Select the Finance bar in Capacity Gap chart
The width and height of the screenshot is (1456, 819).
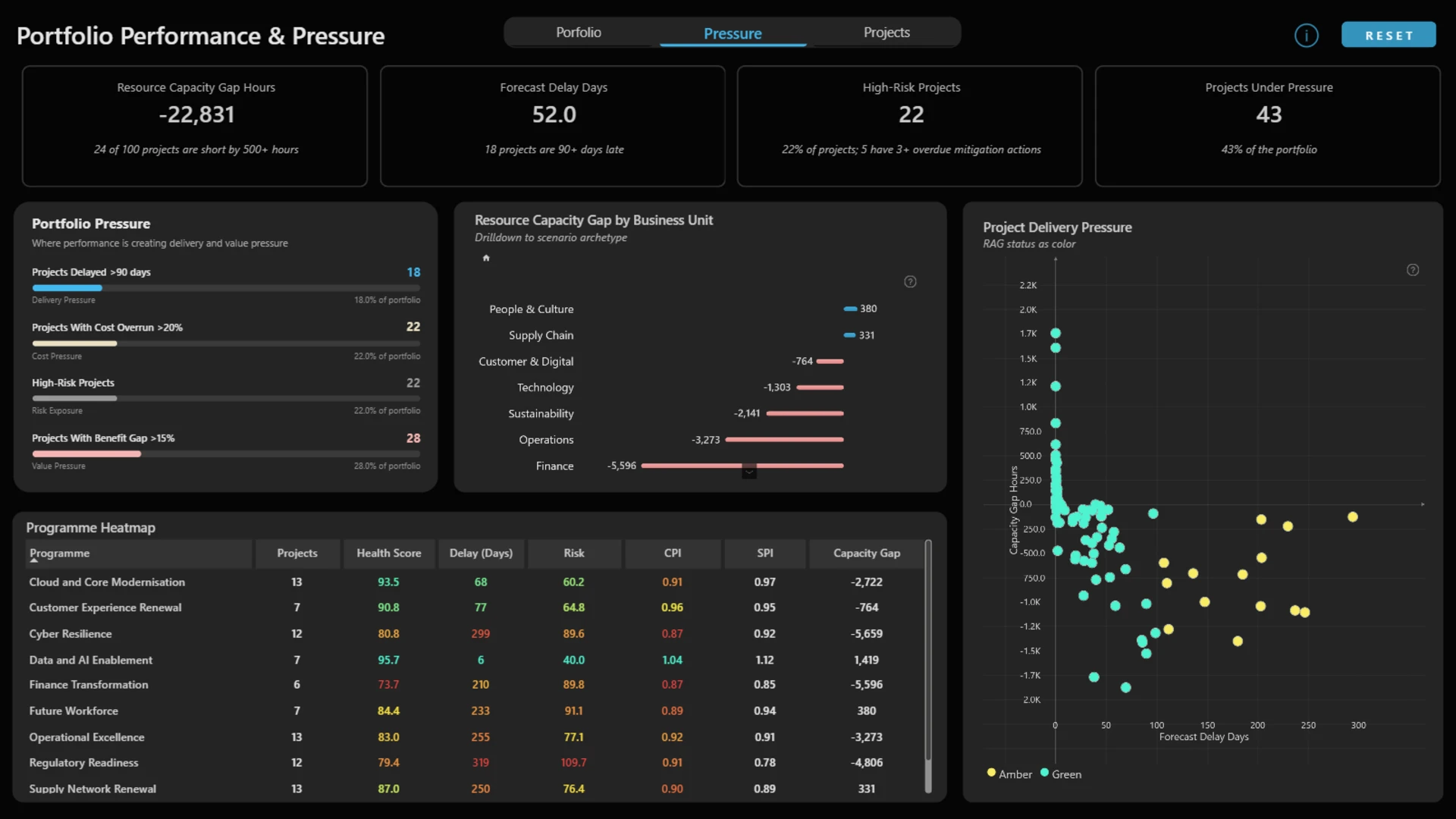click(742, 466)
